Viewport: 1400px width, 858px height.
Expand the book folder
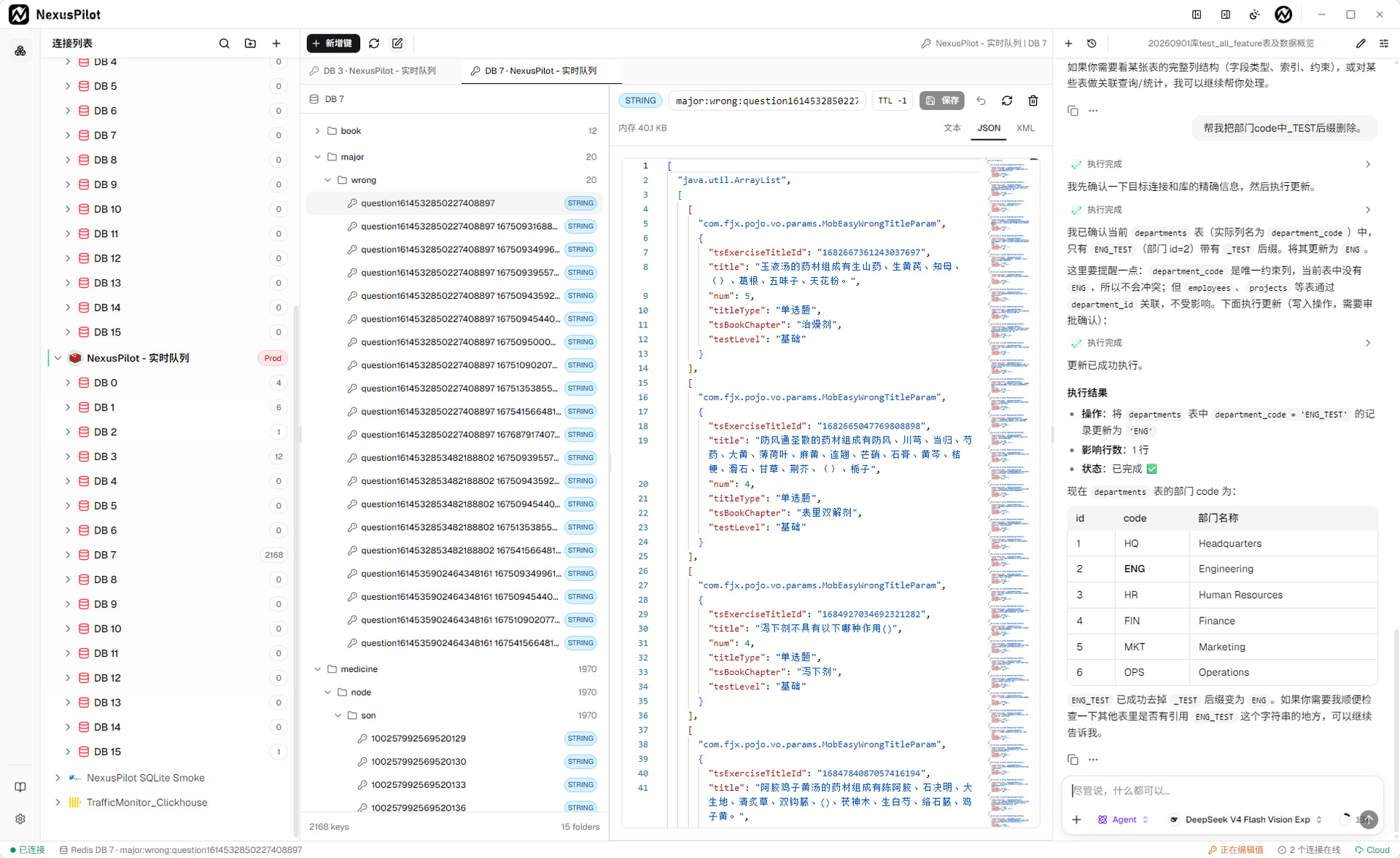tap(317, 131)
